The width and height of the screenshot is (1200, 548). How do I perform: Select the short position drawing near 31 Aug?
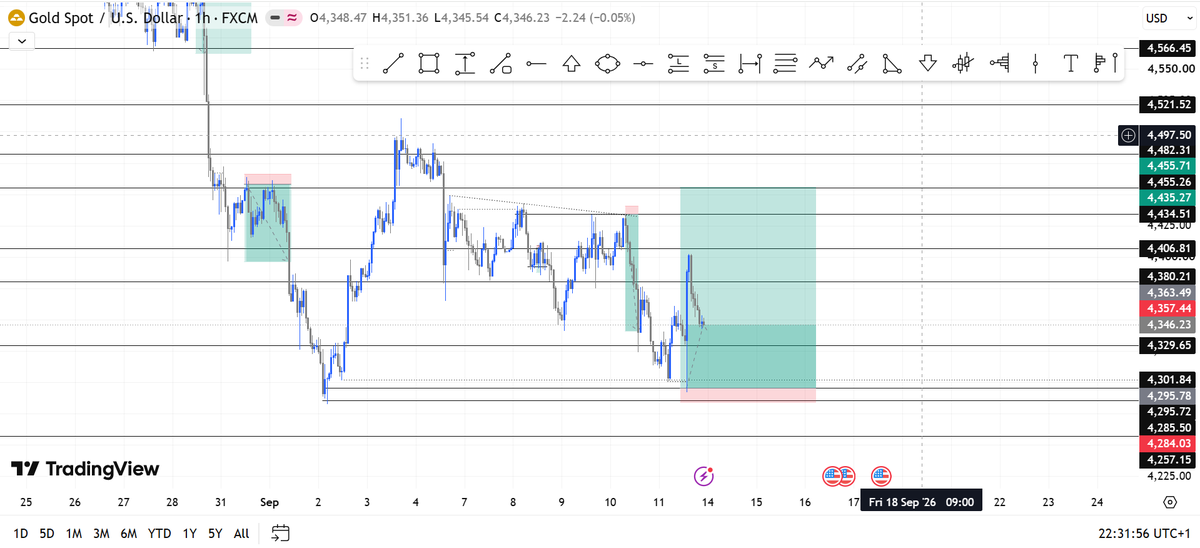(268, 218)
